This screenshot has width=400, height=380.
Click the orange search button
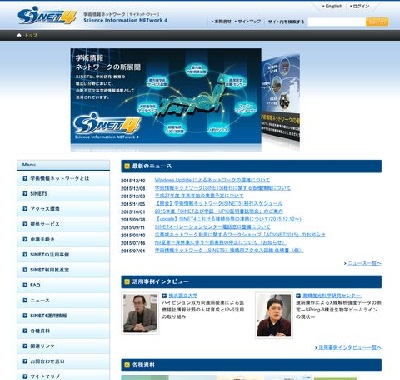click(x=377, y=22)
